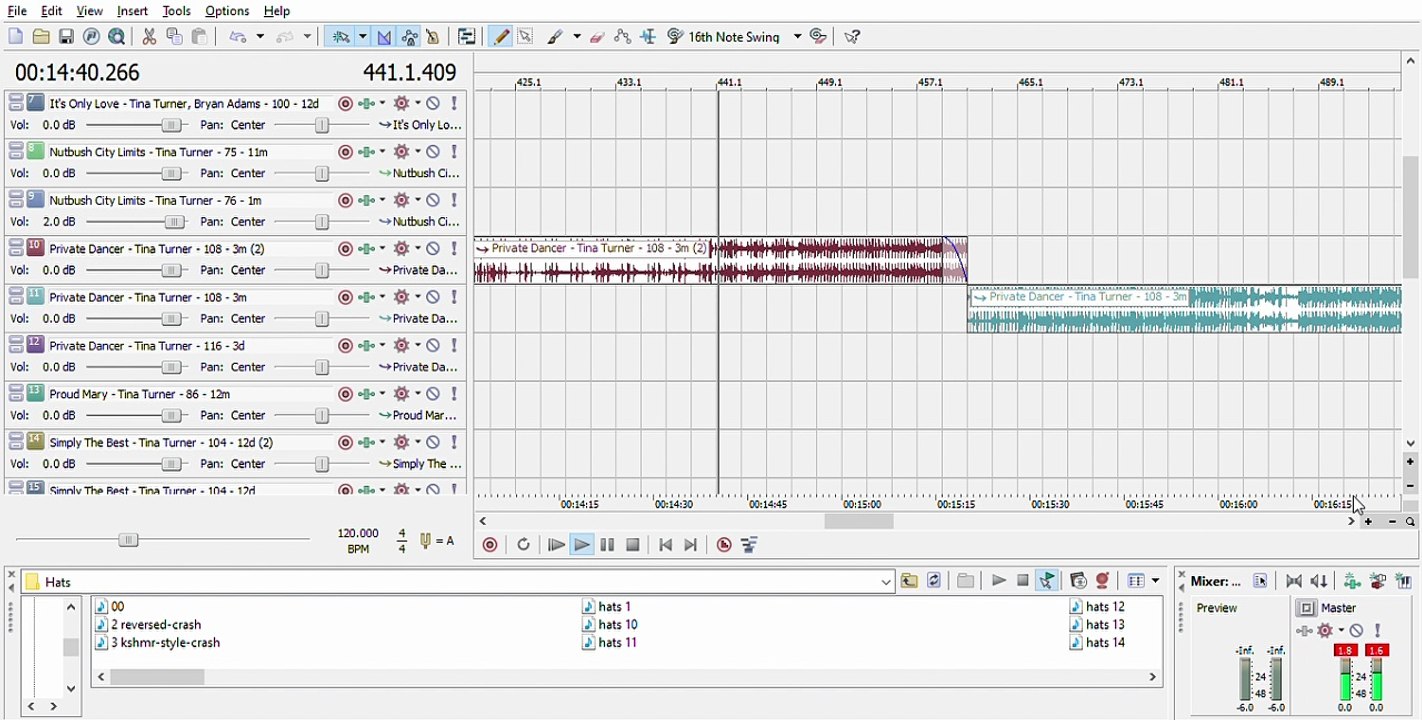Expand the undo history dropdown arrow
Screen dimensions: 1422x720
click(x=260, y=37)
